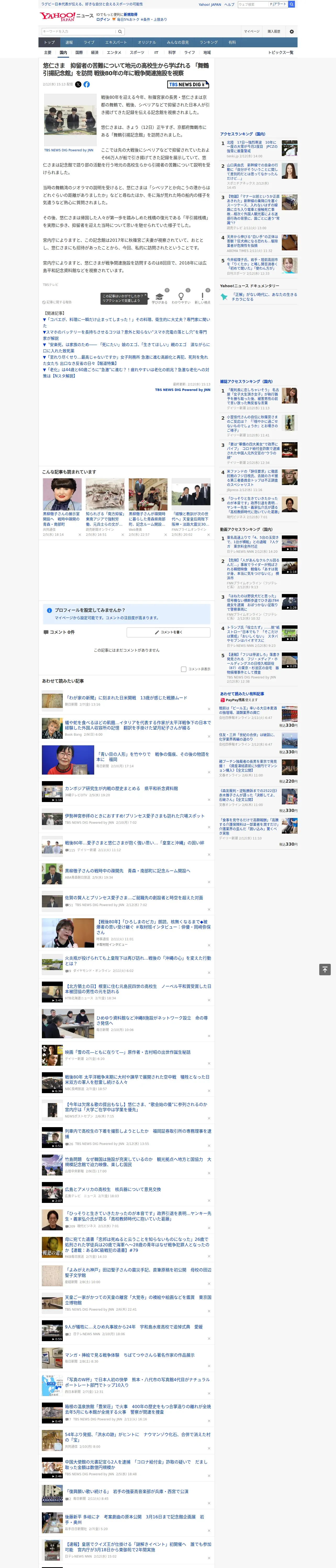Viewport: 336px width, 1568px height.
Task: Open the ランキング tab
Action: (209, 43)
